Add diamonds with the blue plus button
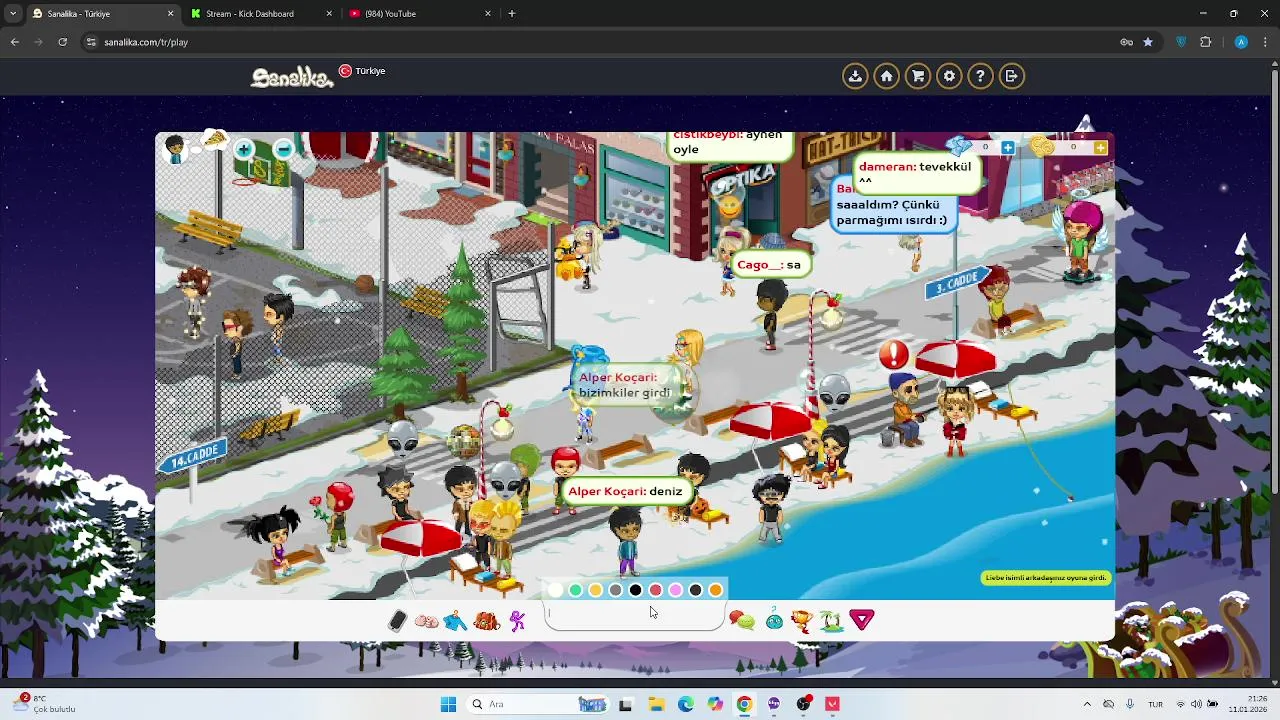Screen dimensions: 1280x720 1007,148
